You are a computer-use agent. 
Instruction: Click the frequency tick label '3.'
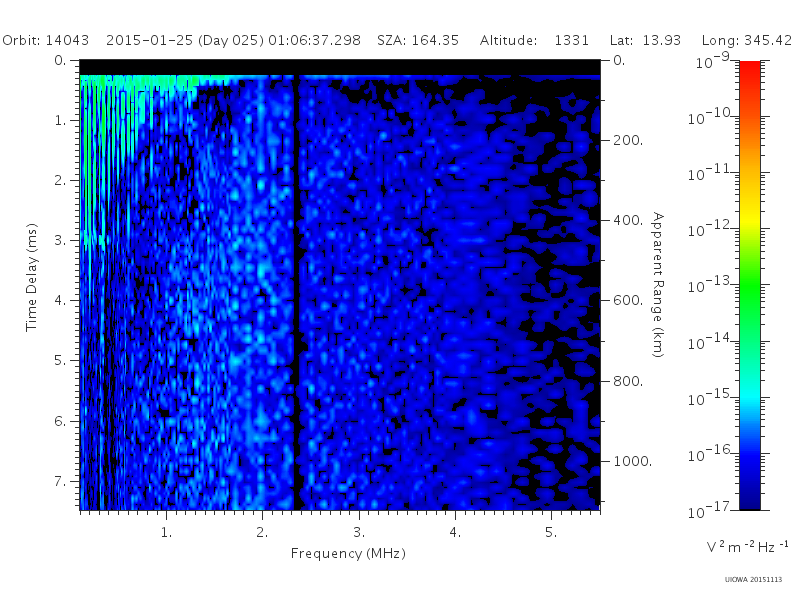pyautogui.click(x=359, y=532)
